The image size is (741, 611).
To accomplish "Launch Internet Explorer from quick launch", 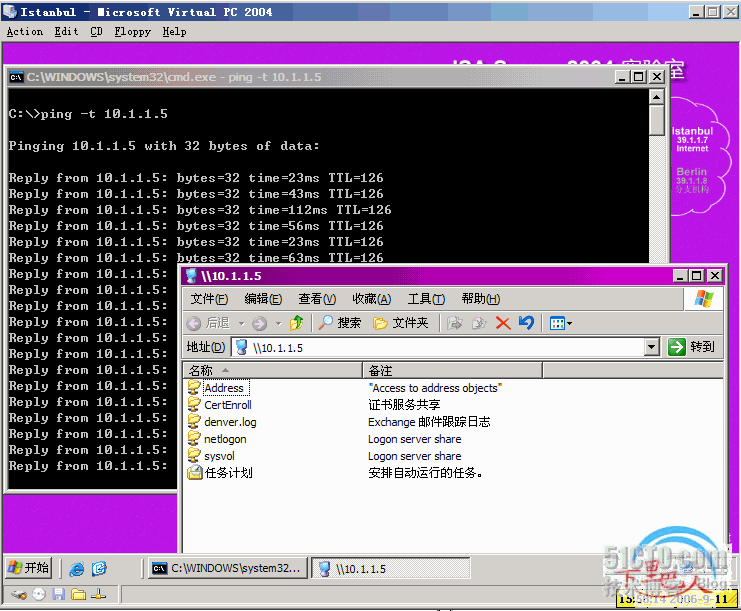I will tap(77, 568).
